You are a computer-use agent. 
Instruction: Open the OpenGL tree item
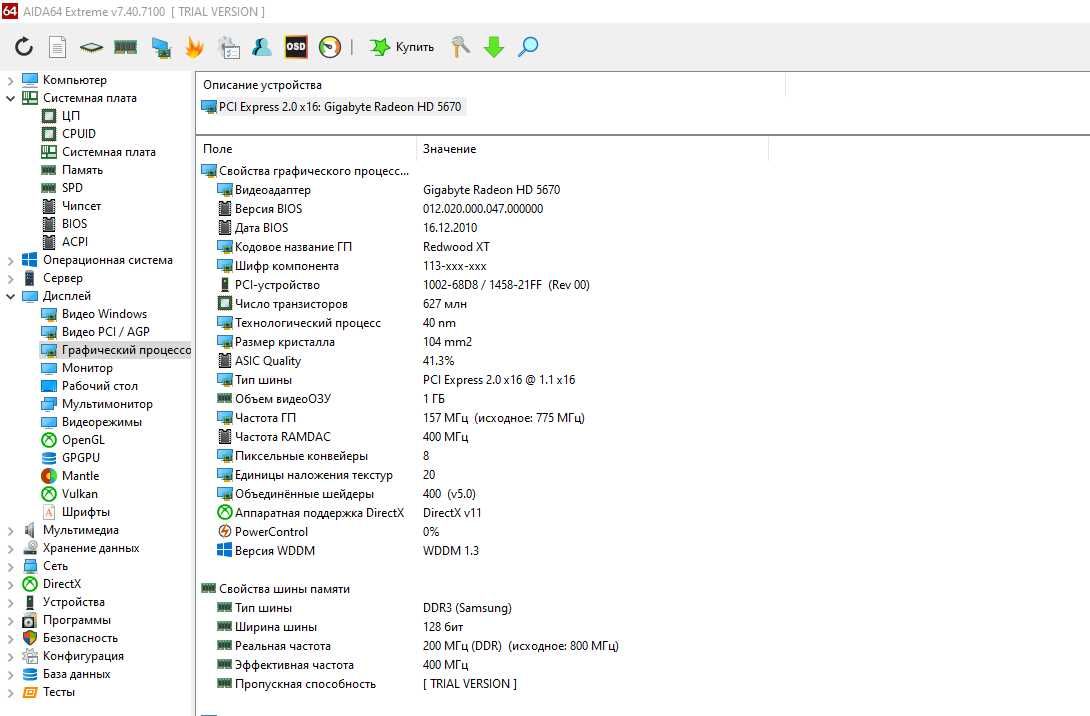point(73,440)
